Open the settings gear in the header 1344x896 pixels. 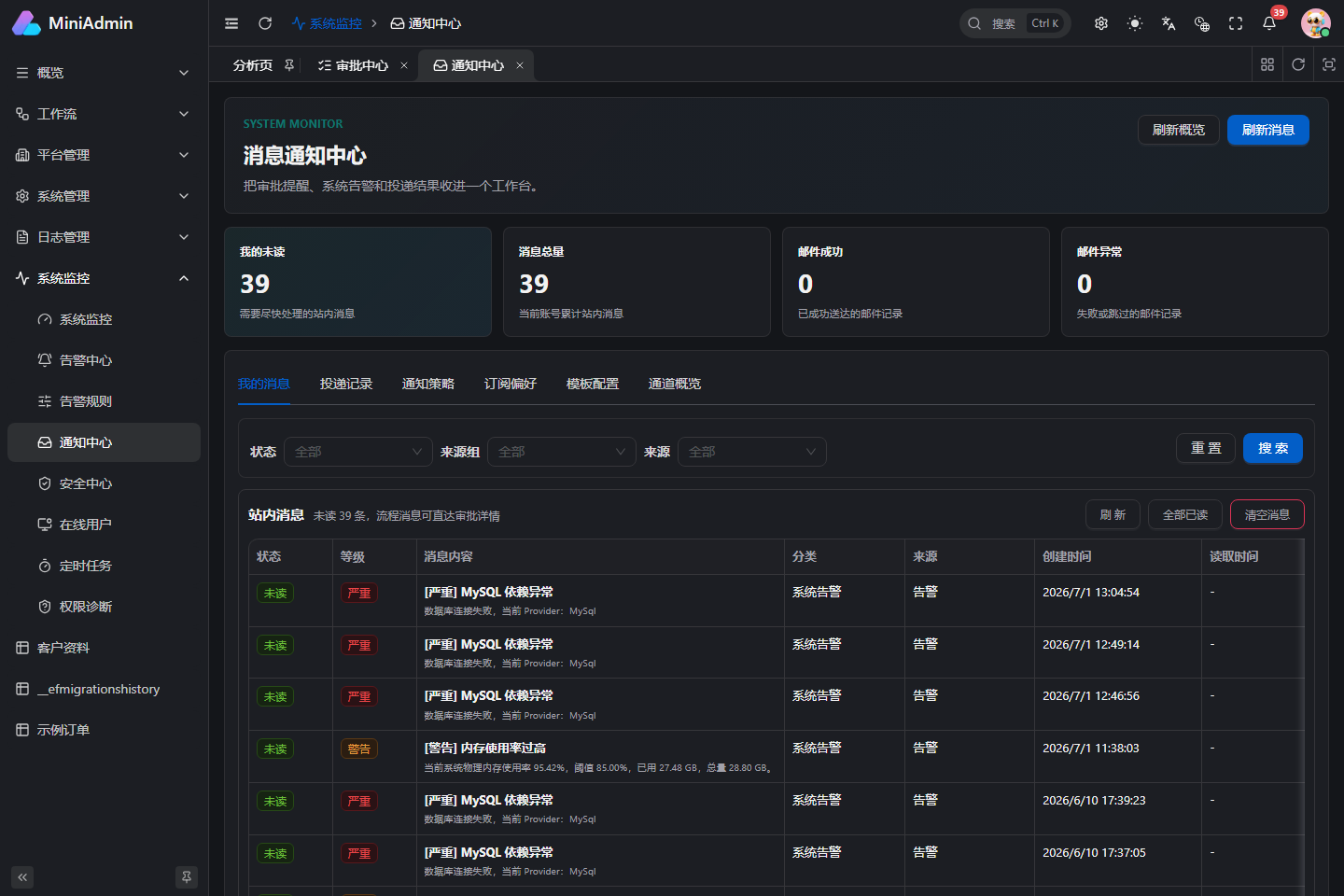click(x=1101, y=23)
